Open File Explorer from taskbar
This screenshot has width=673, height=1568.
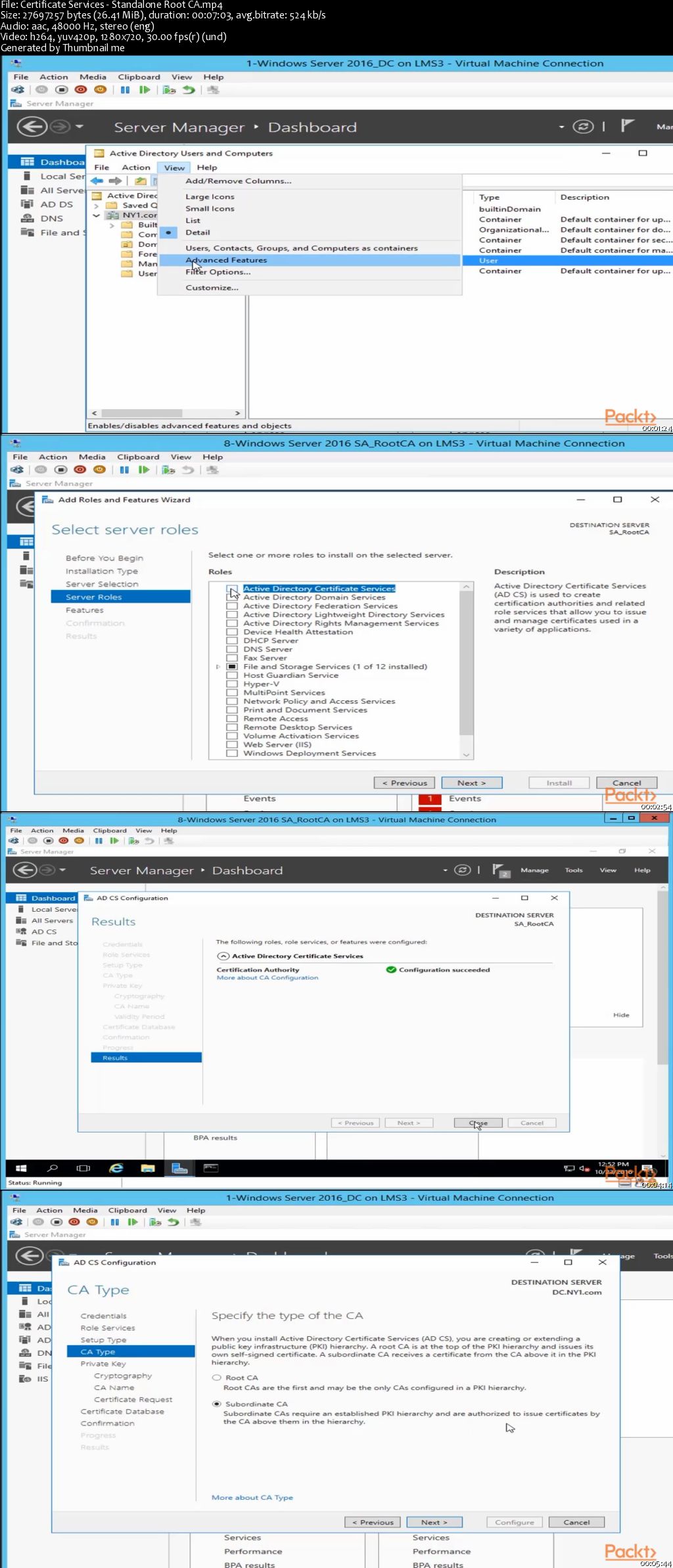(x=147, y=1168)
